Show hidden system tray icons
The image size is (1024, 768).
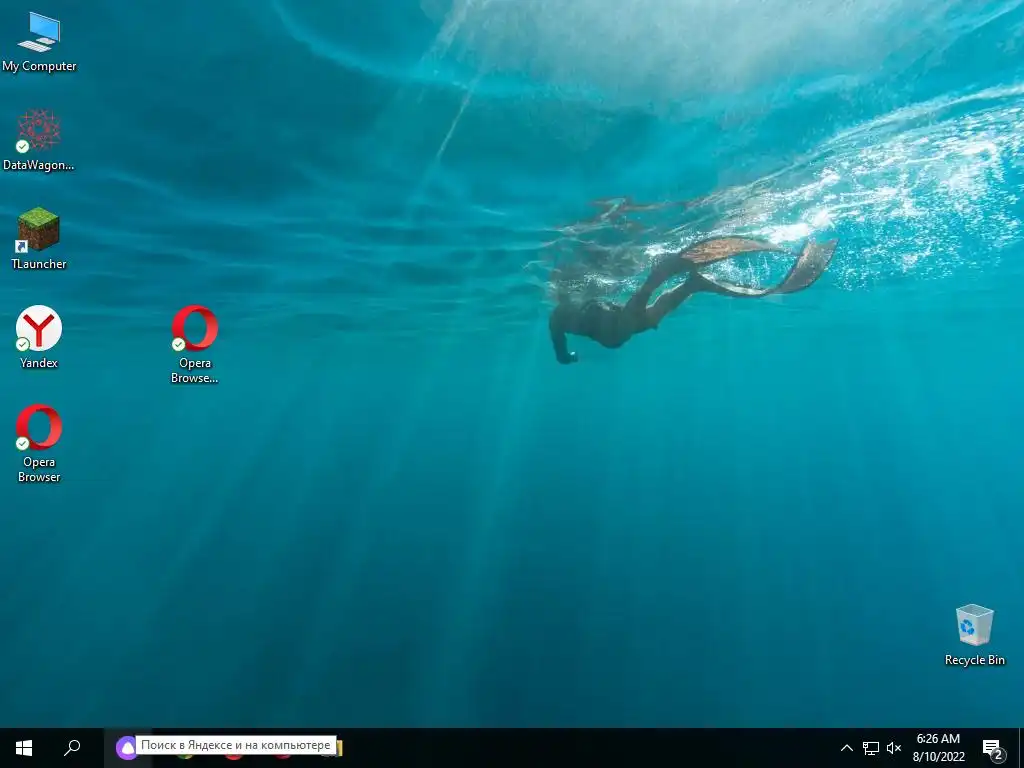pos(846,748)
